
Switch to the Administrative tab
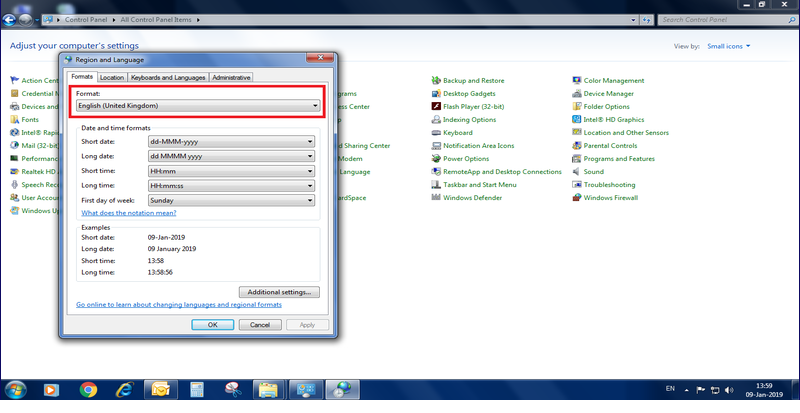[x=231, y=78]
